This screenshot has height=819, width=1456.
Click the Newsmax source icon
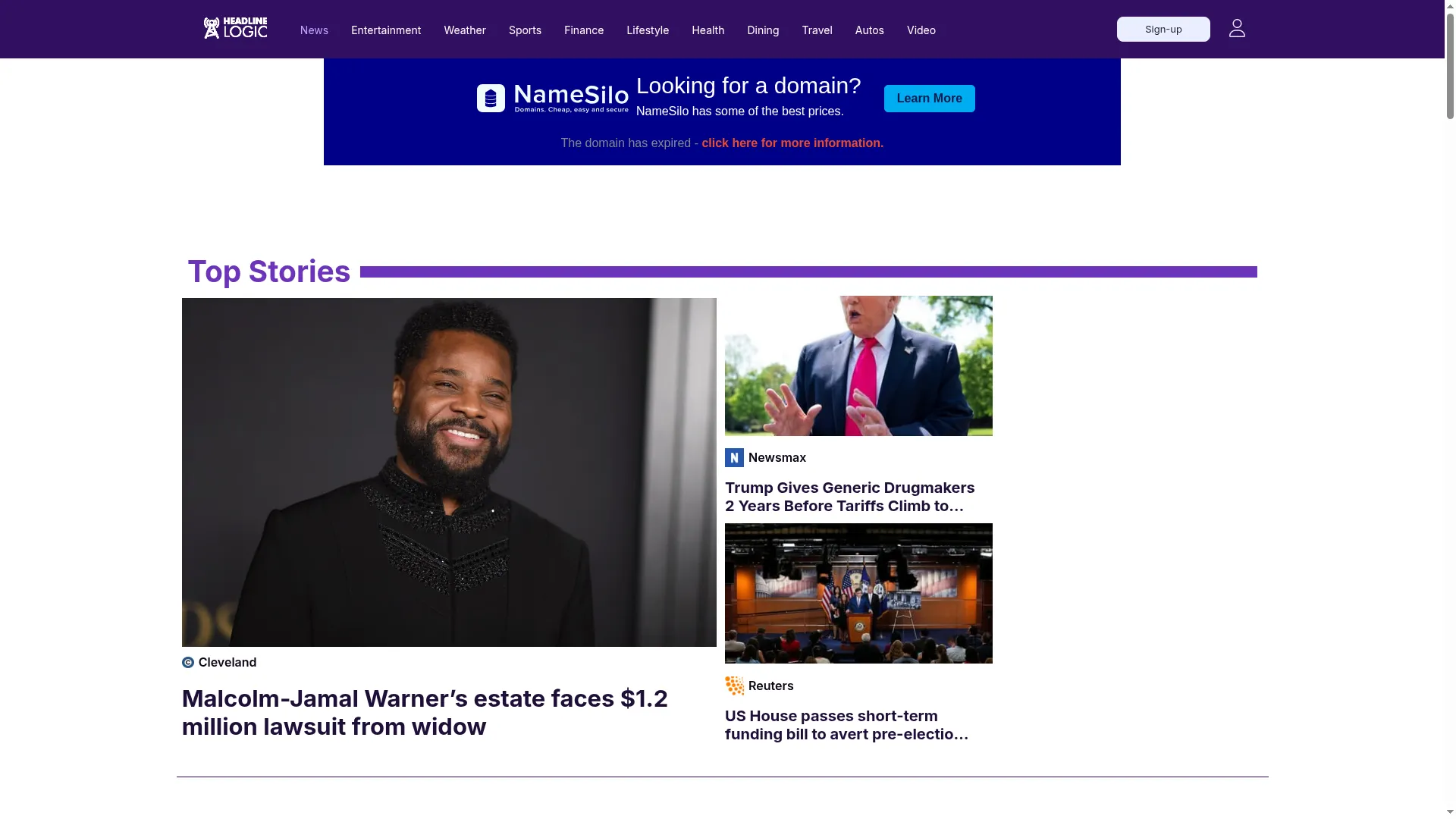[734, 458]
